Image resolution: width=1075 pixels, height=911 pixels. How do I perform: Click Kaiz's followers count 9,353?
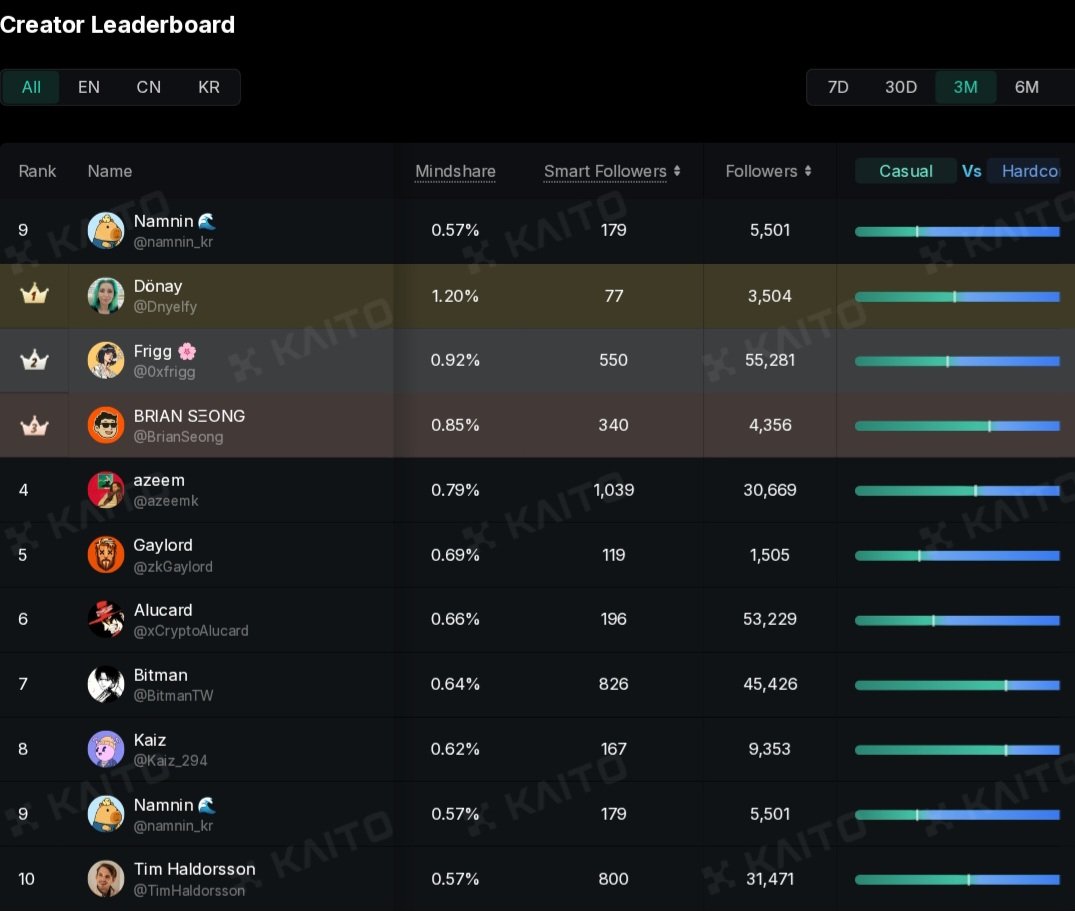769,749
